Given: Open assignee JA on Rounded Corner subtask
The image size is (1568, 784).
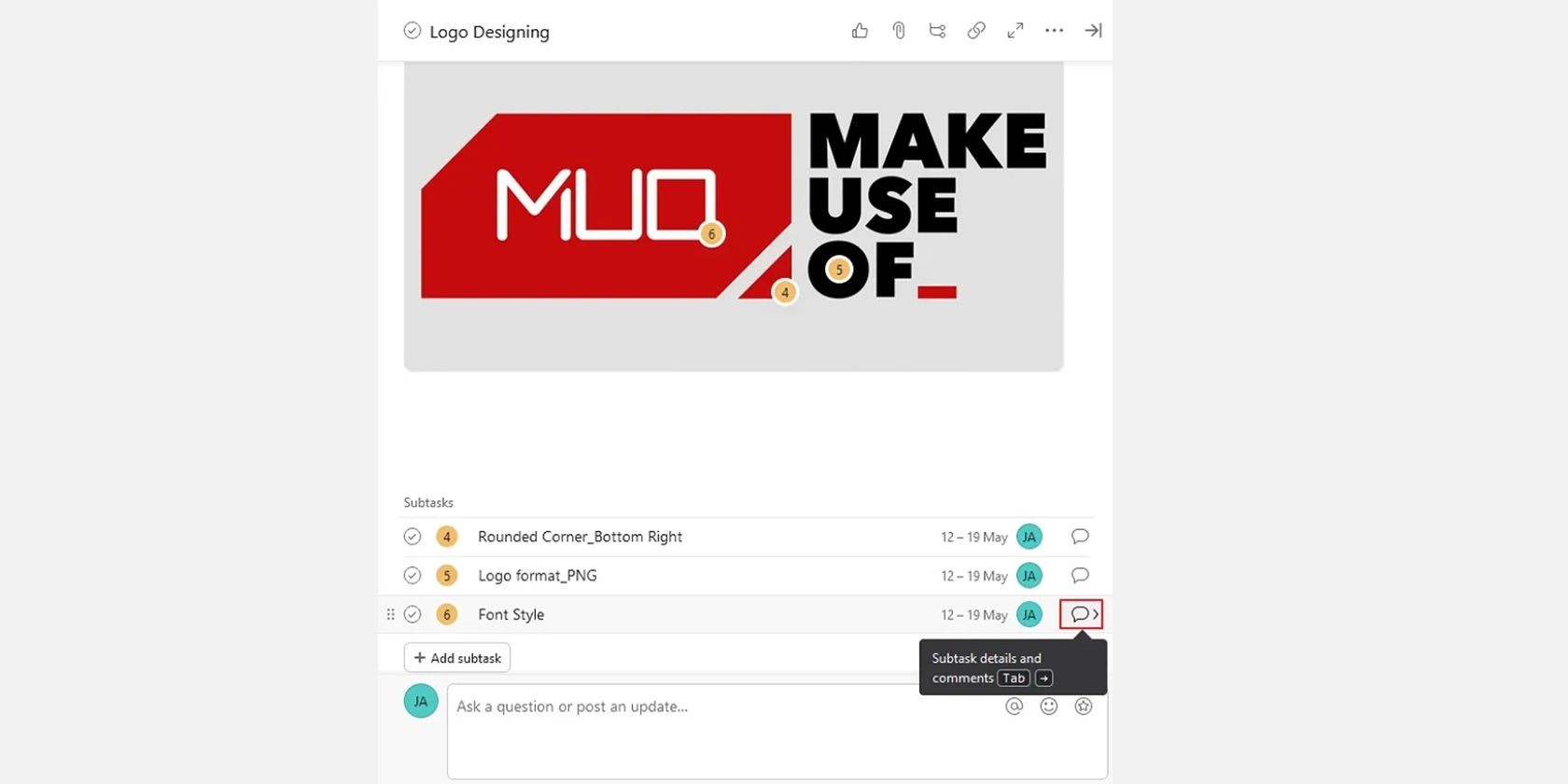Looking at the screenshot, I should [x=1029, y=537].
